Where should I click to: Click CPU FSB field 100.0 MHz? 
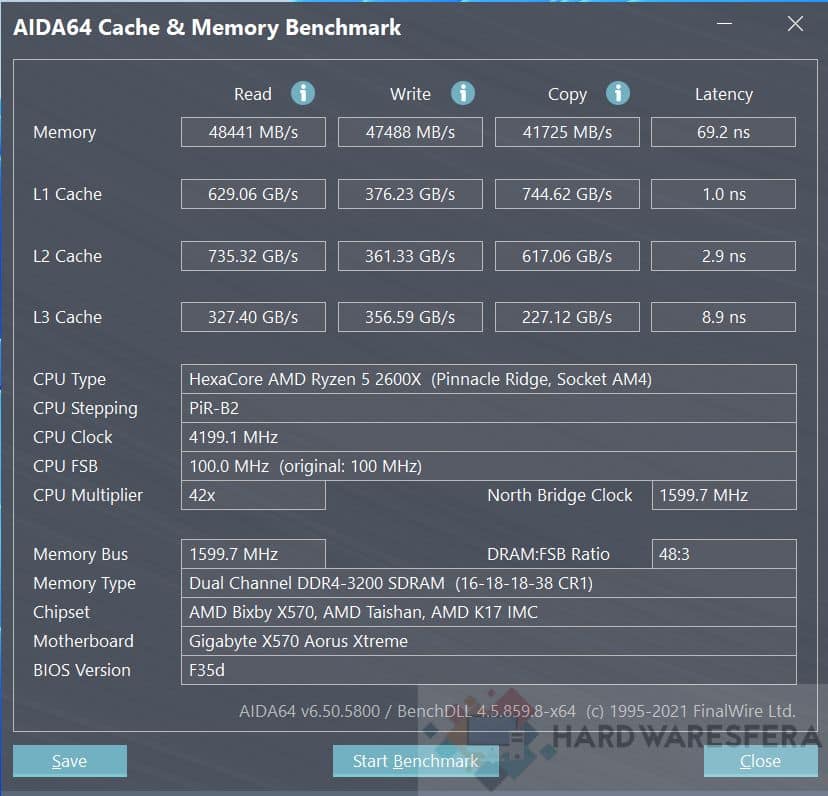coord(488,466)
